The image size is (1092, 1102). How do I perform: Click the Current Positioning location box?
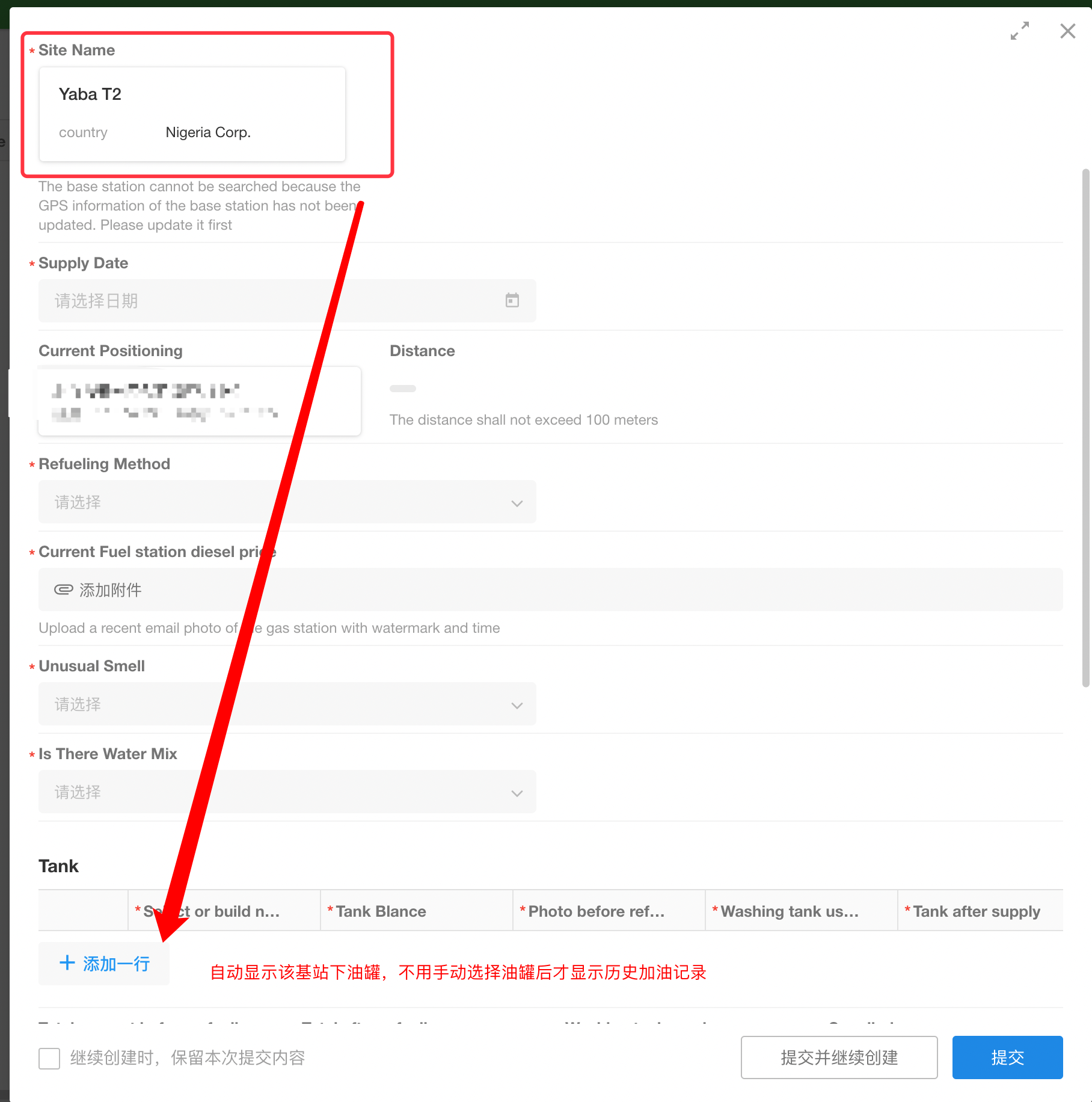point(199,401)
